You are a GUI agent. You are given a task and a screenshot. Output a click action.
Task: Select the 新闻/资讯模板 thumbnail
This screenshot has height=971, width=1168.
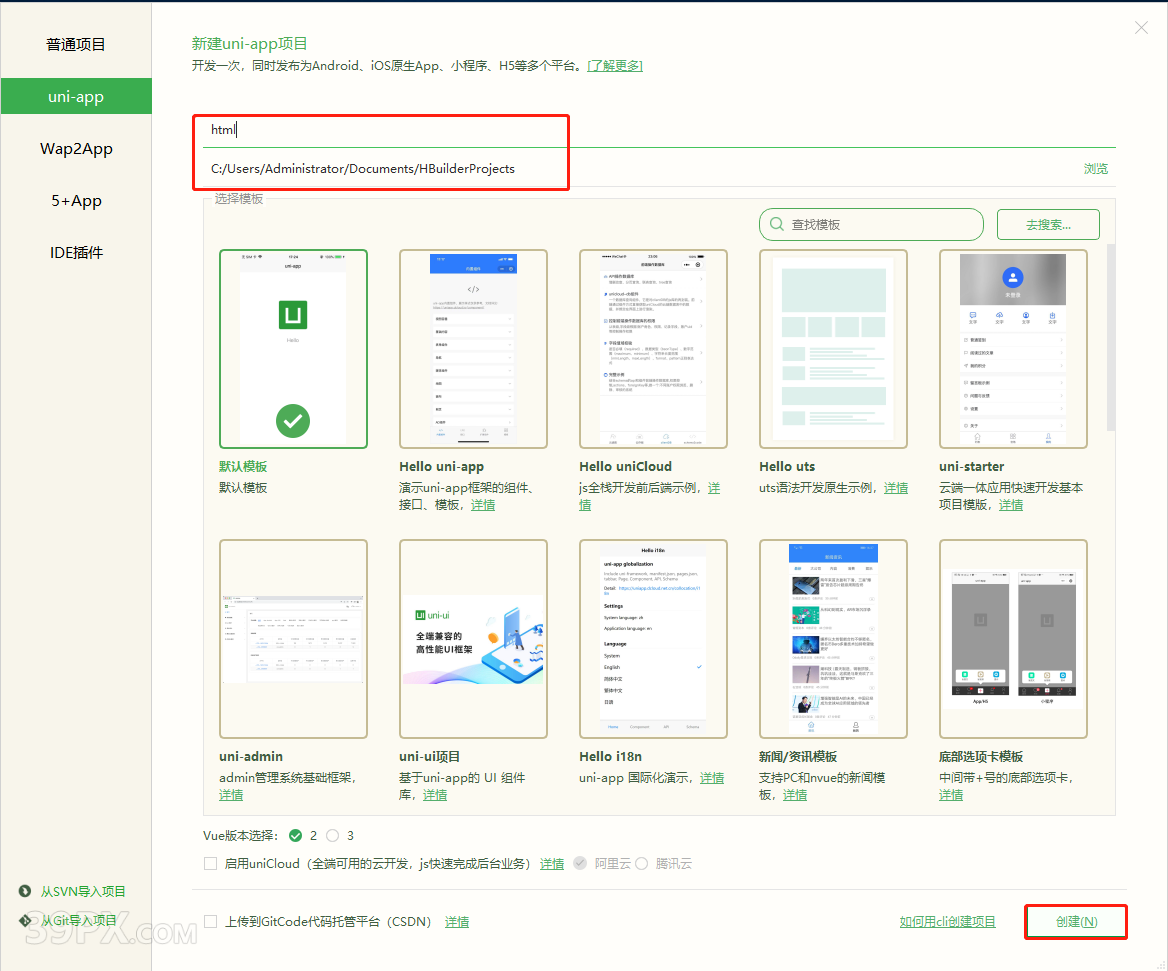(x=834, y=639)
